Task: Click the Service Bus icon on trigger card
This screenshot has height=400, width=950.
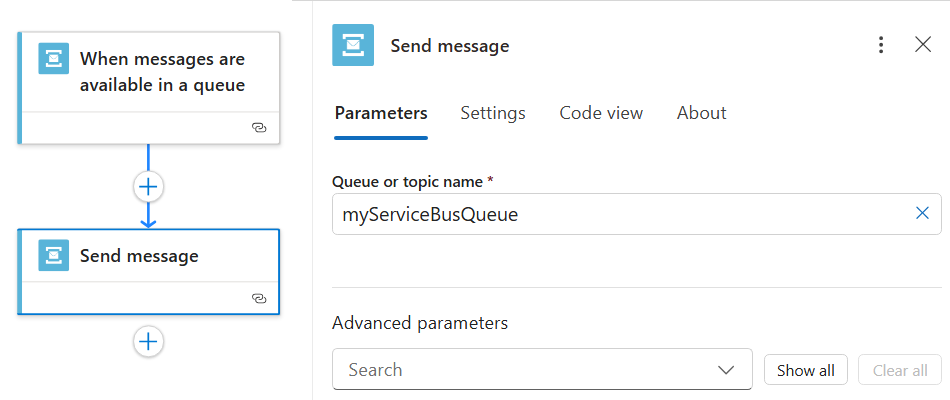Action: coord(54,58)
